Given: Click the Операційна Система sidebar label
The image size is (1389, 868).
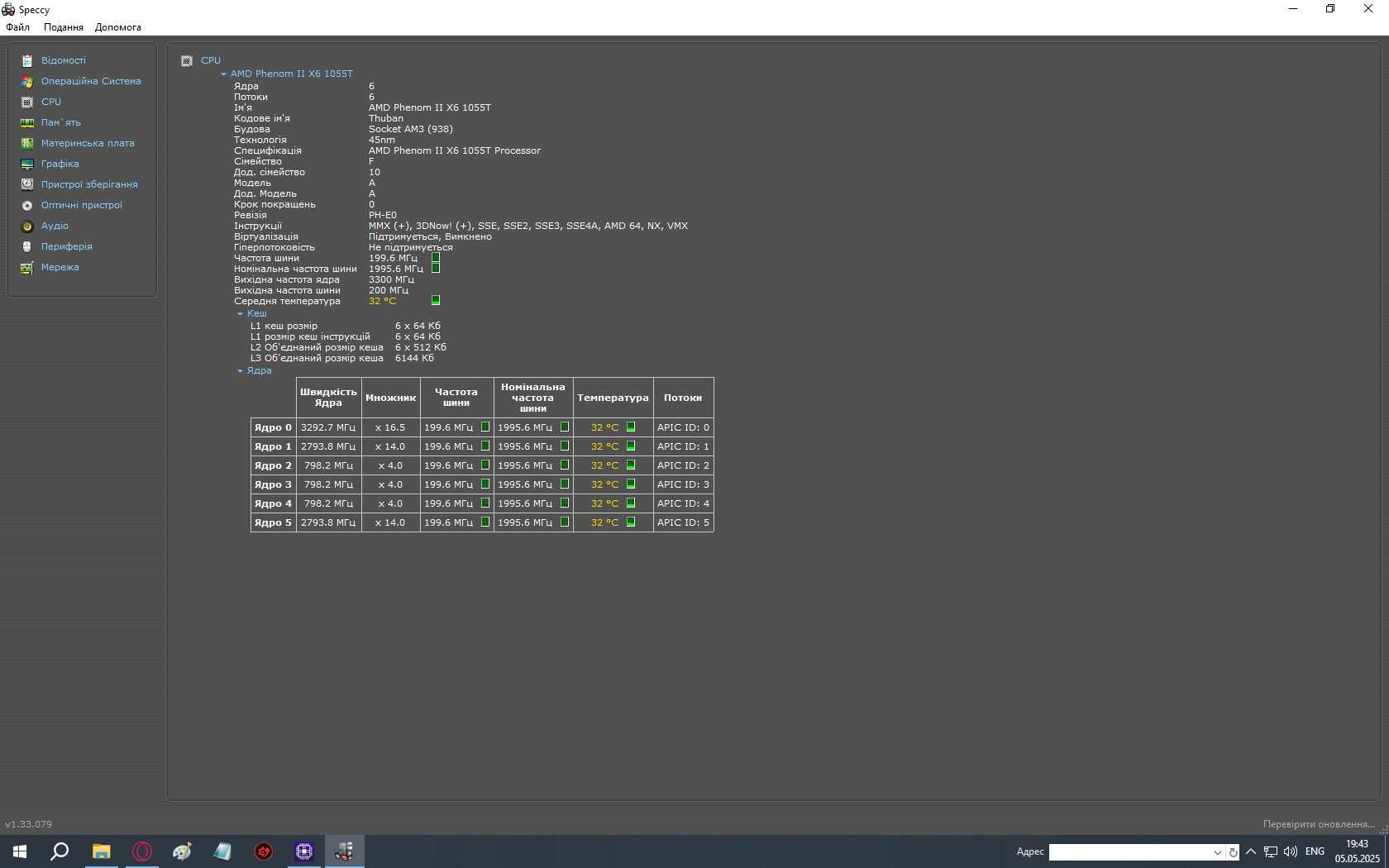Looking at the screenshot, I should coord(91,81).
